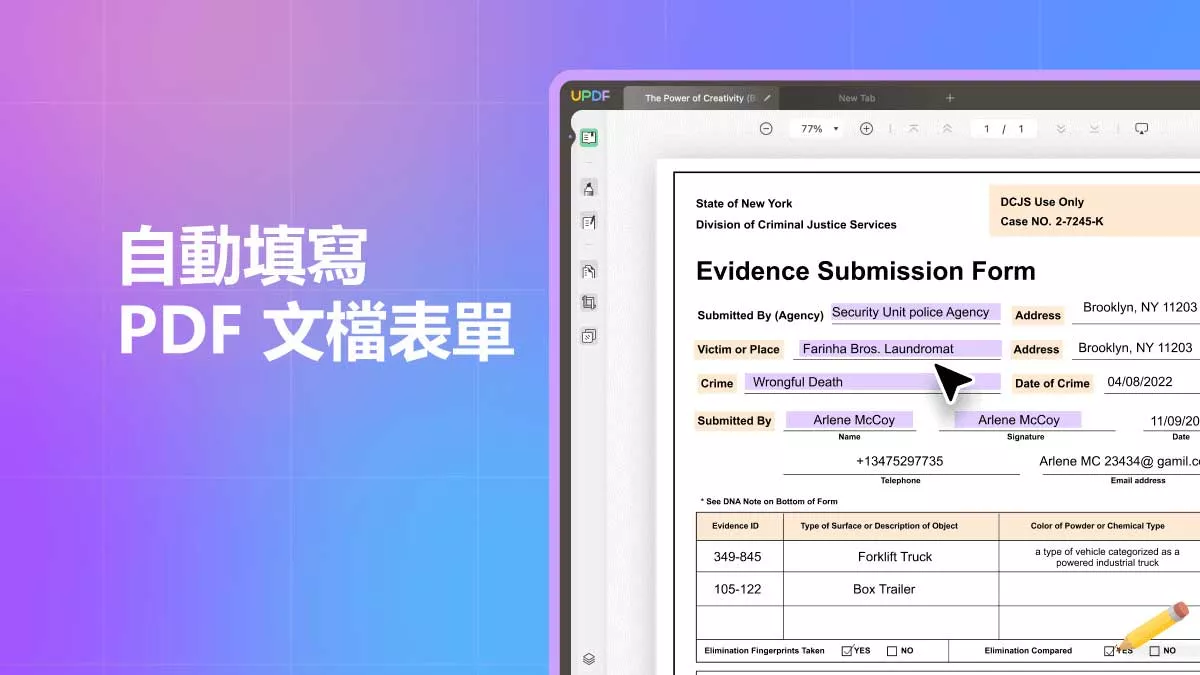Open the page thumbnails panel icon
The width and height of the screenshot is (1200, 675).
pos(589,270)
